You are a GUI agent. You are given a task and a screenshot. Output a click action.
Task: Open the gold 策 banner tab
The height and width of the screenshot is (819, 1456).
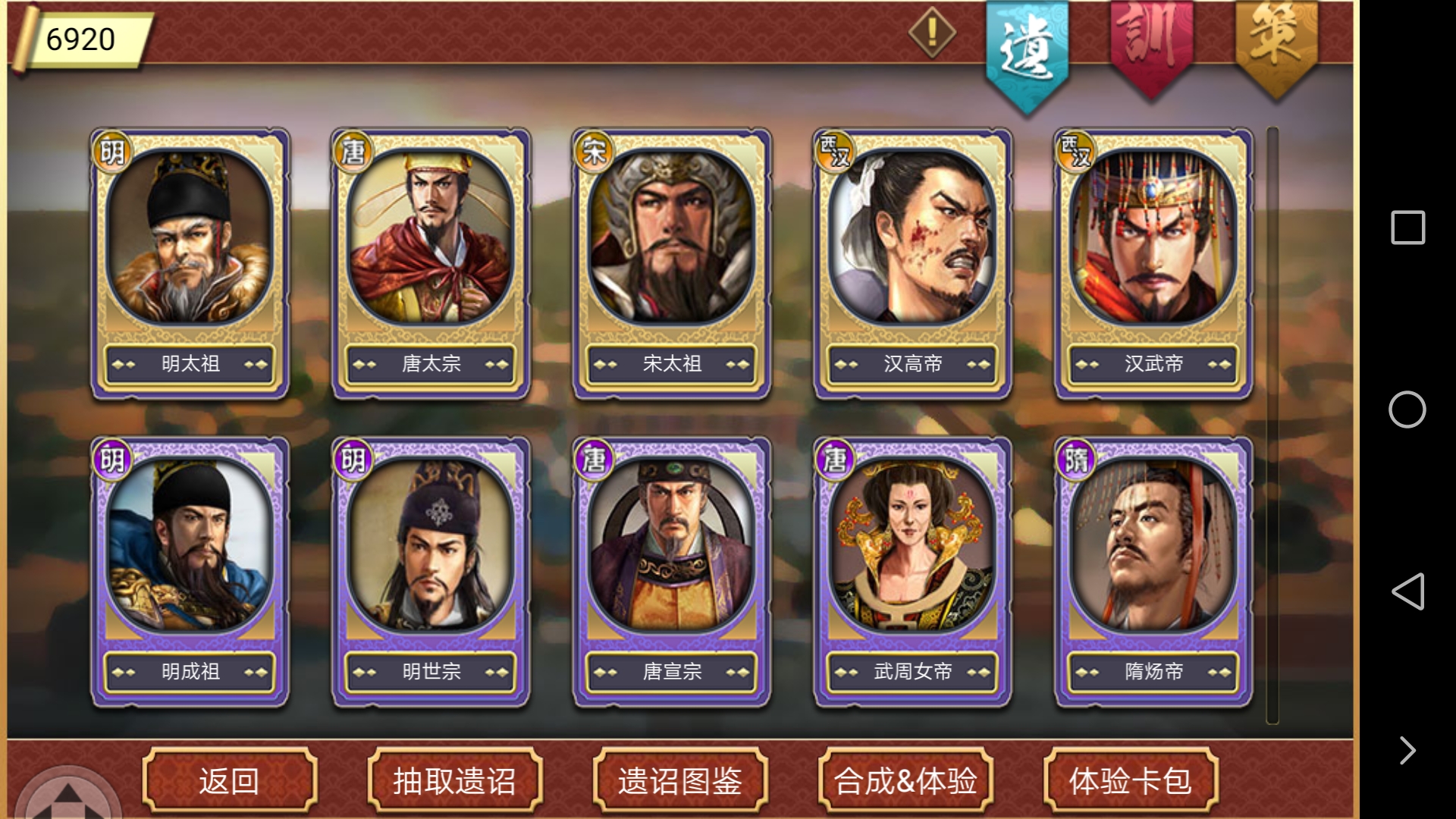point(1276,47)
